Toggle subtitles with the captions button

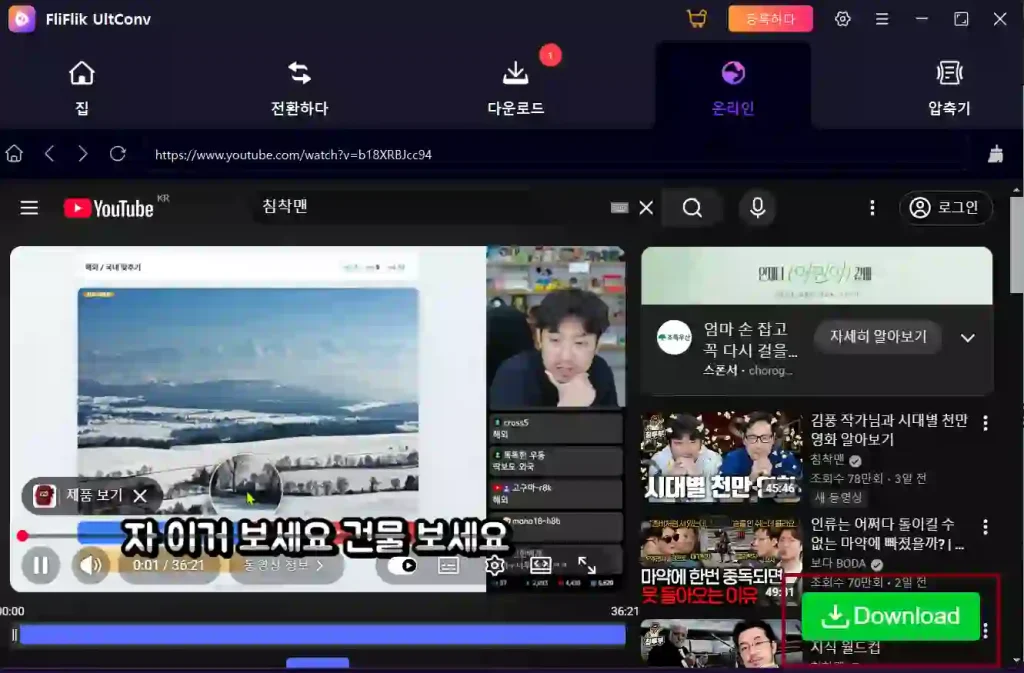click(448, 566)
